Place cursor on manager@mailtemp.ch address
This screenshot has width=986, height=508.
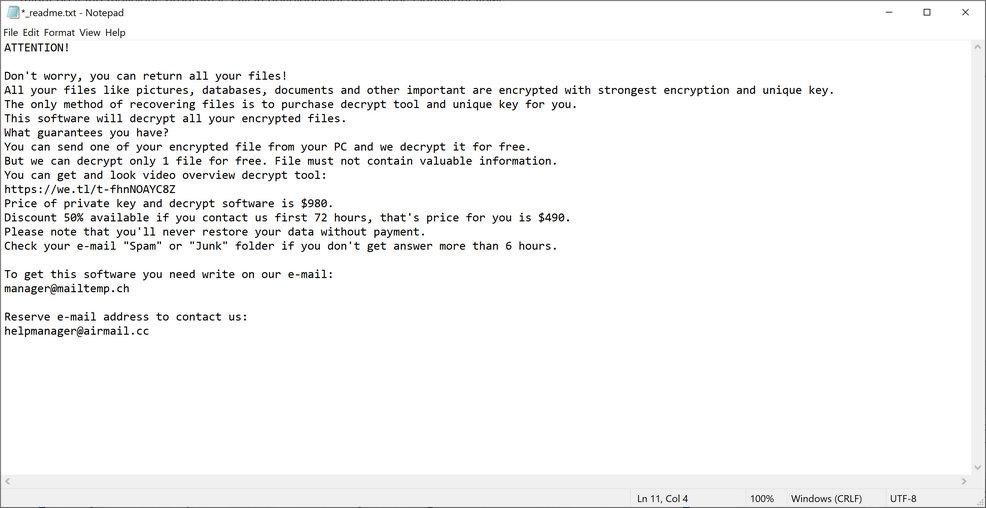pyautogui.click(x=66, y=288)
